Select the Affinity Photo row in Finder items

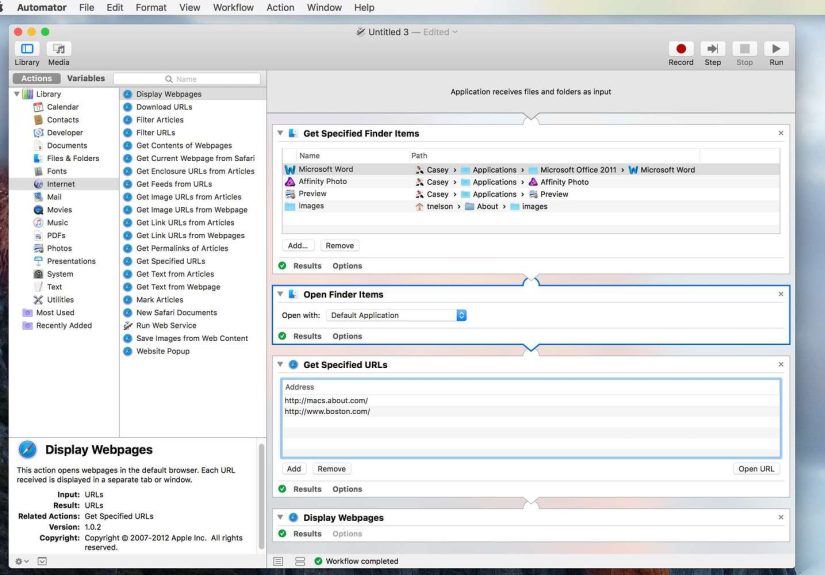[531, 181]
